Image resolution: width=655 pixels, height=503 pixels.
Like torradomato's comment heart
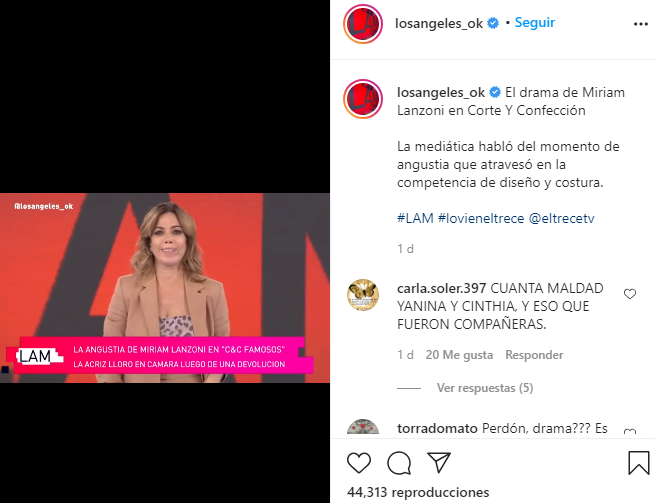click(630, 432)
